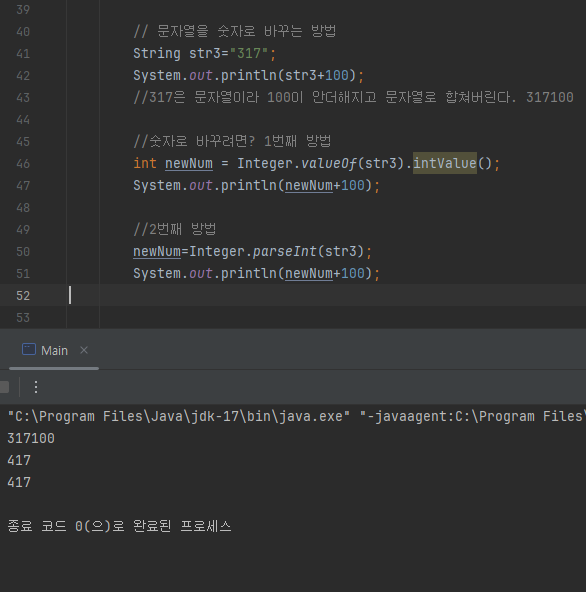The height and width of the screenshot is (592, 586).
Task: Click println(str3+100) on line 42
Action: point(288,76)
